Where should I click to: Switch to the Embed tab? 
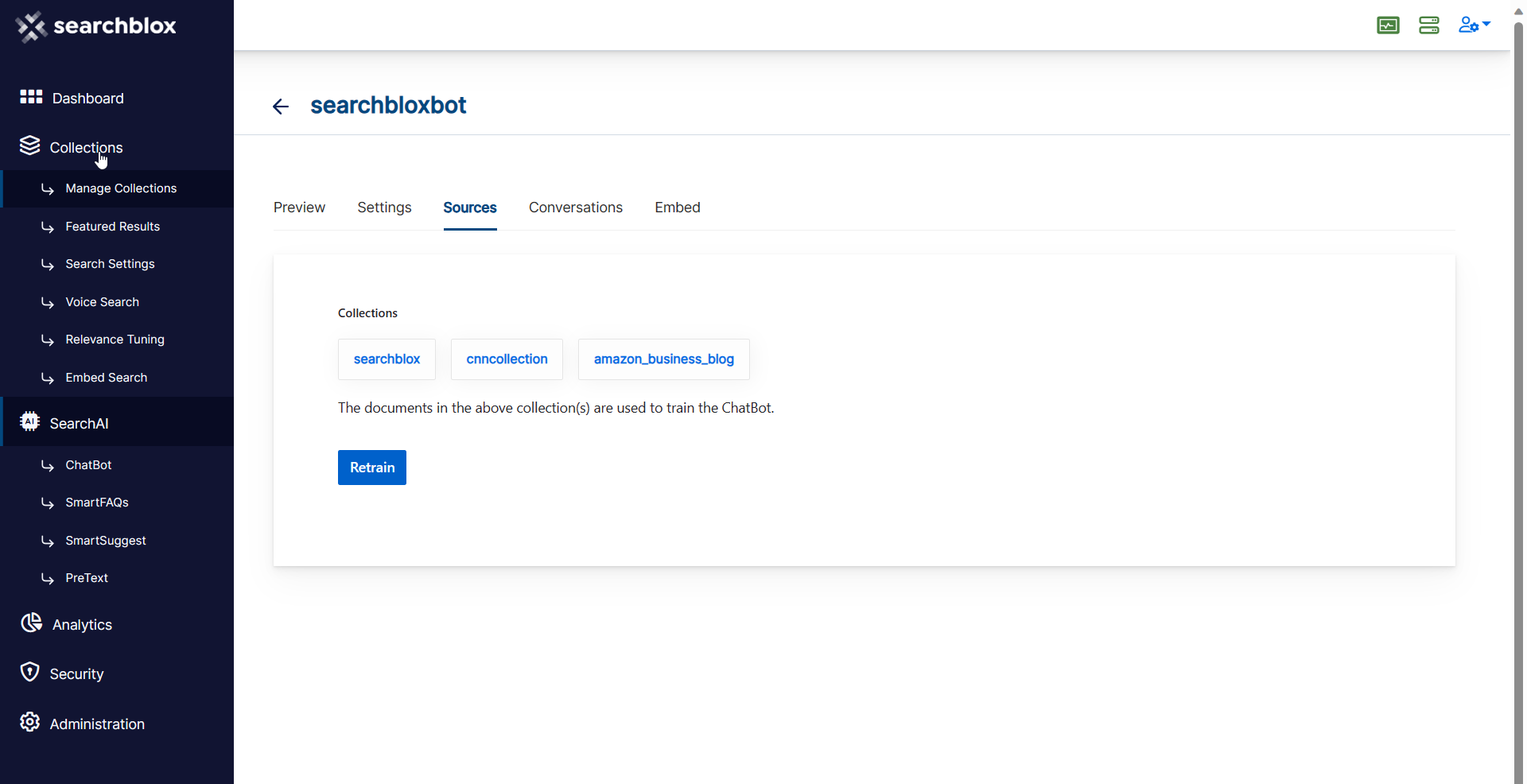click(x=678, y=208)
